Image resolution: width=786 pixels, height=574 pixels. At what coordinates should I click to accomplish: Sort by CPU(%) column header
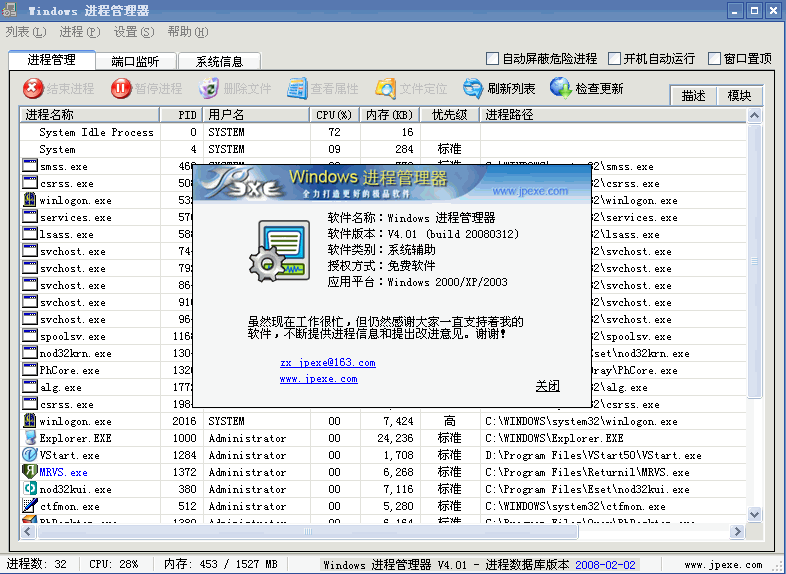pos(335,115)
